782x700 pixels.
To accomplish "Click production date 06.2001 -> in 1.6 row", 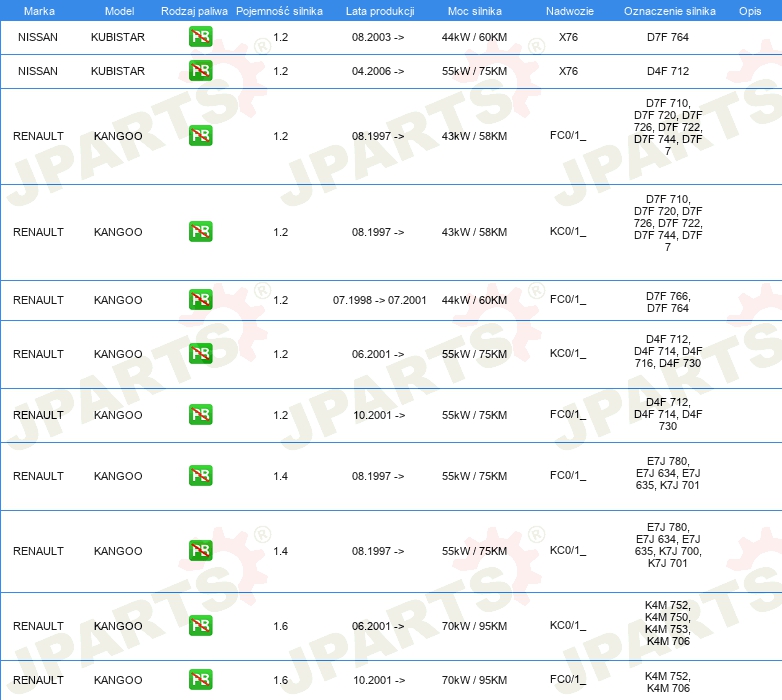I will [x=378, y=626].
